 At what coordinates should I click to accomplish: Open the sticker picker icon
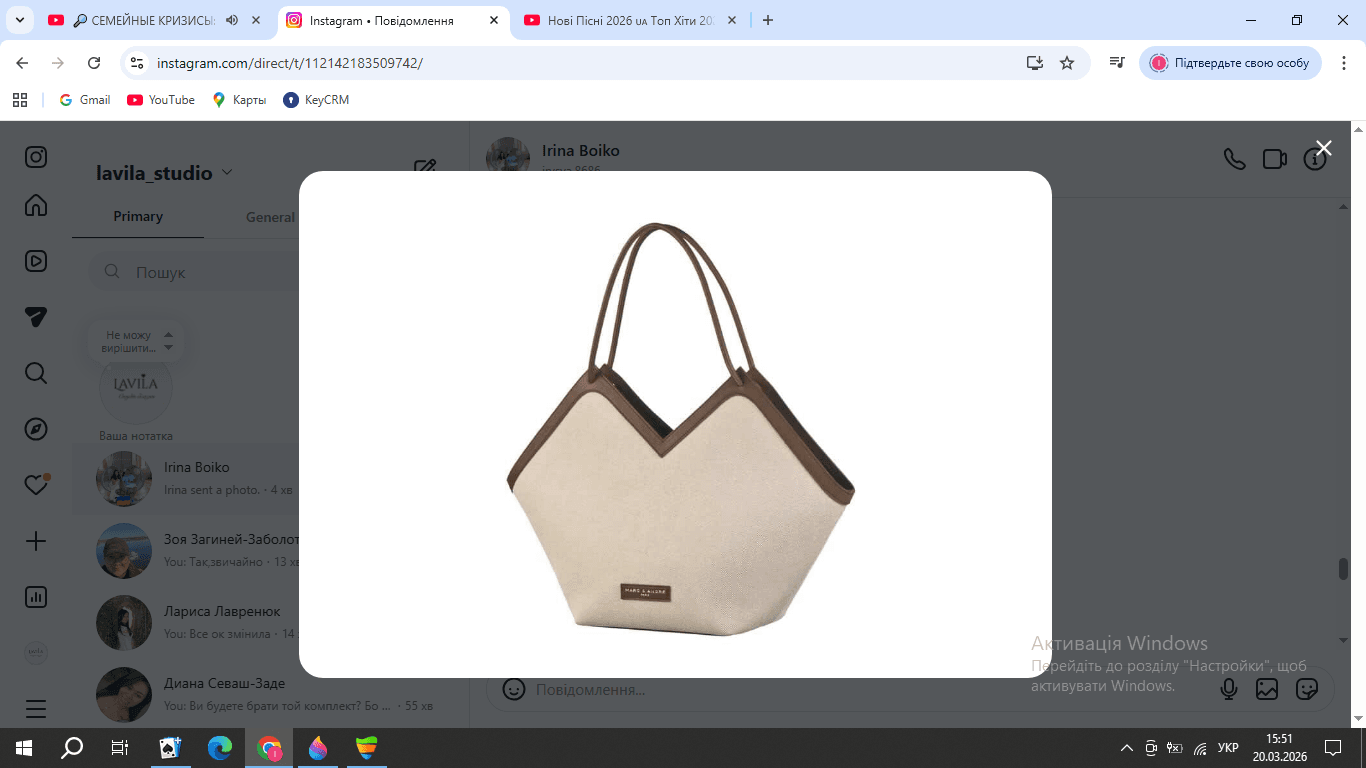(x=1306, y=689)
